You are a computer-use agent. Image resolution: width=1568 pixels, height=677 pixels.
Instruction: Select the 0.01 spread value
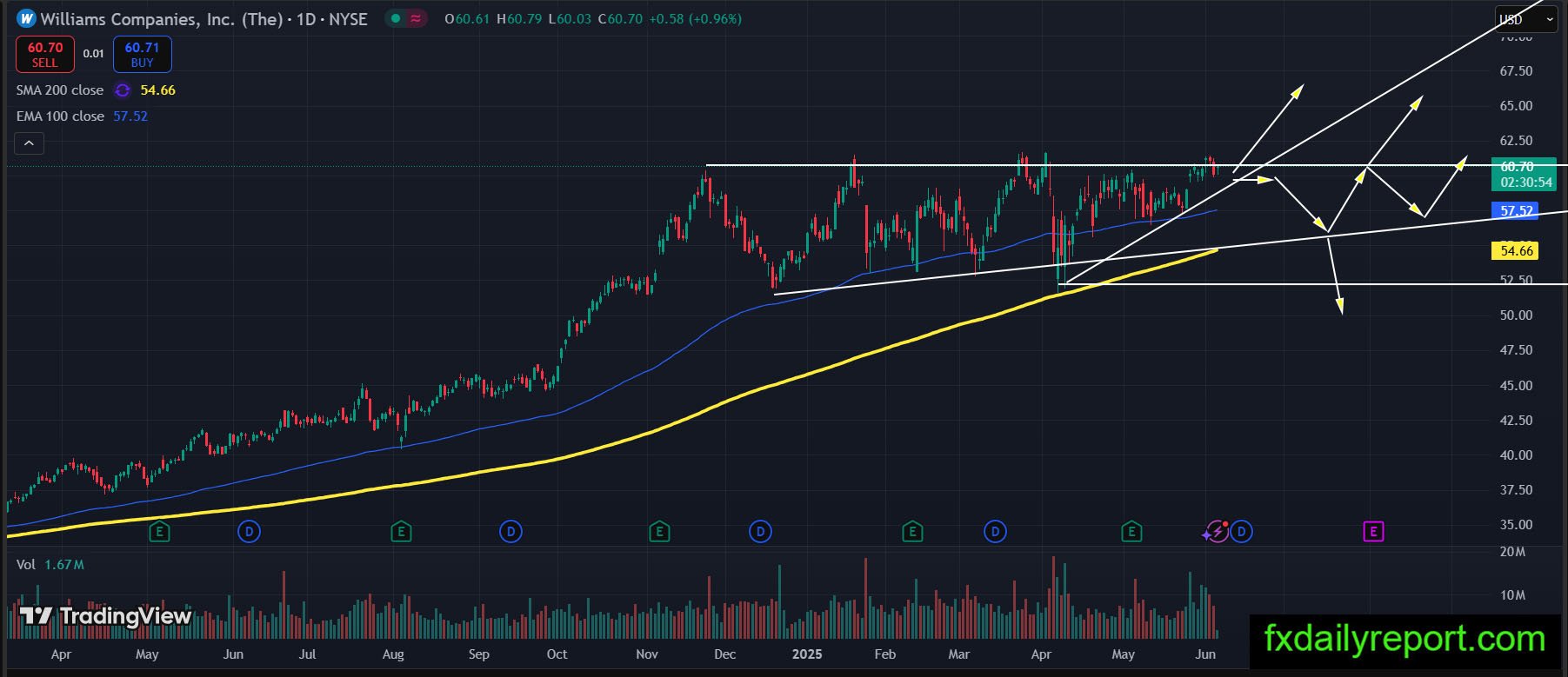pyautogui.click(x=94, y=54)
